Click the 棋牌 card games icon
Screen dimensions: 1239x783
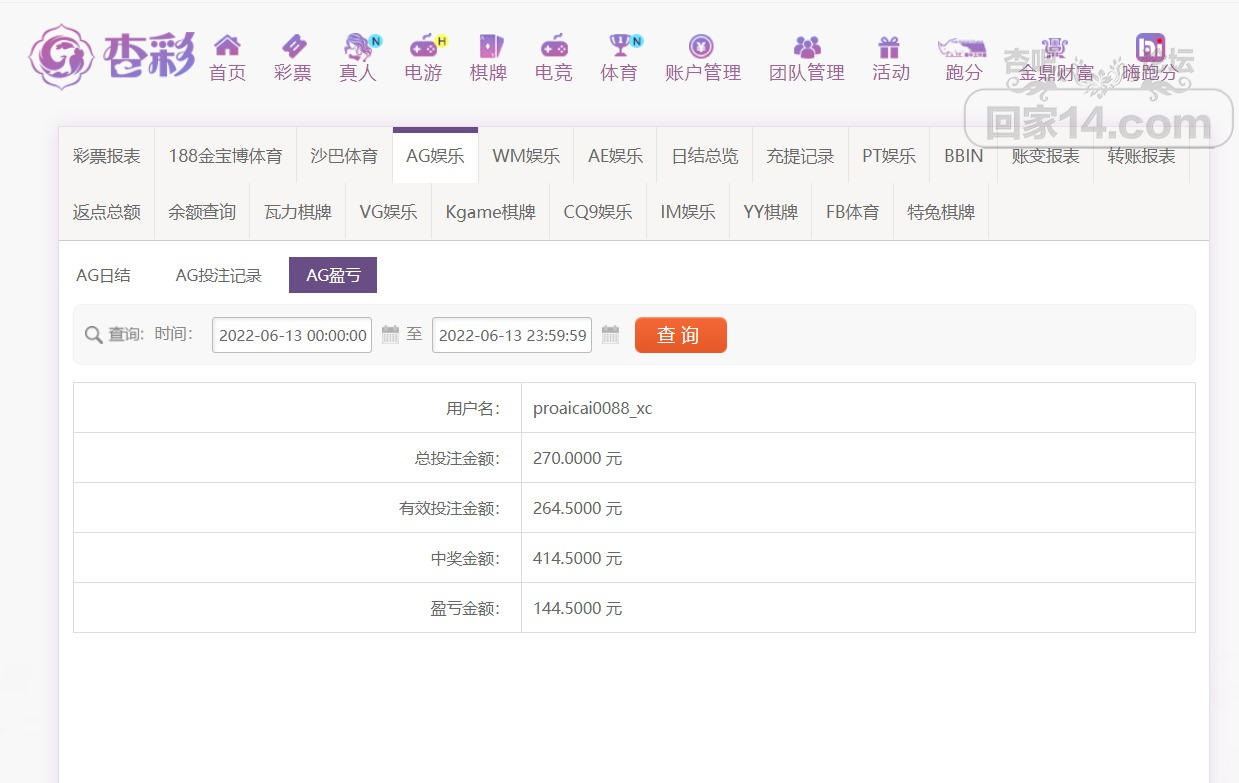(488, 46)
